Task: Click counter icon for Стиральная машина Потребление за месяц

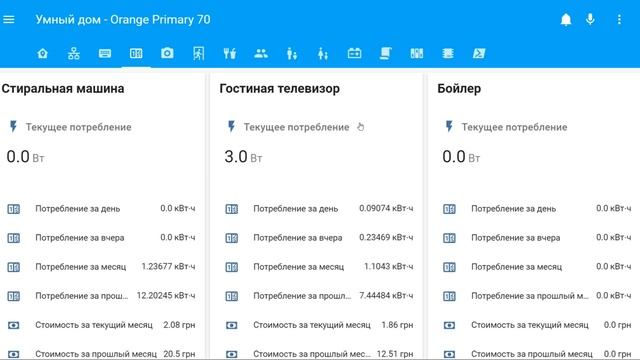Action: pos(13,267)
